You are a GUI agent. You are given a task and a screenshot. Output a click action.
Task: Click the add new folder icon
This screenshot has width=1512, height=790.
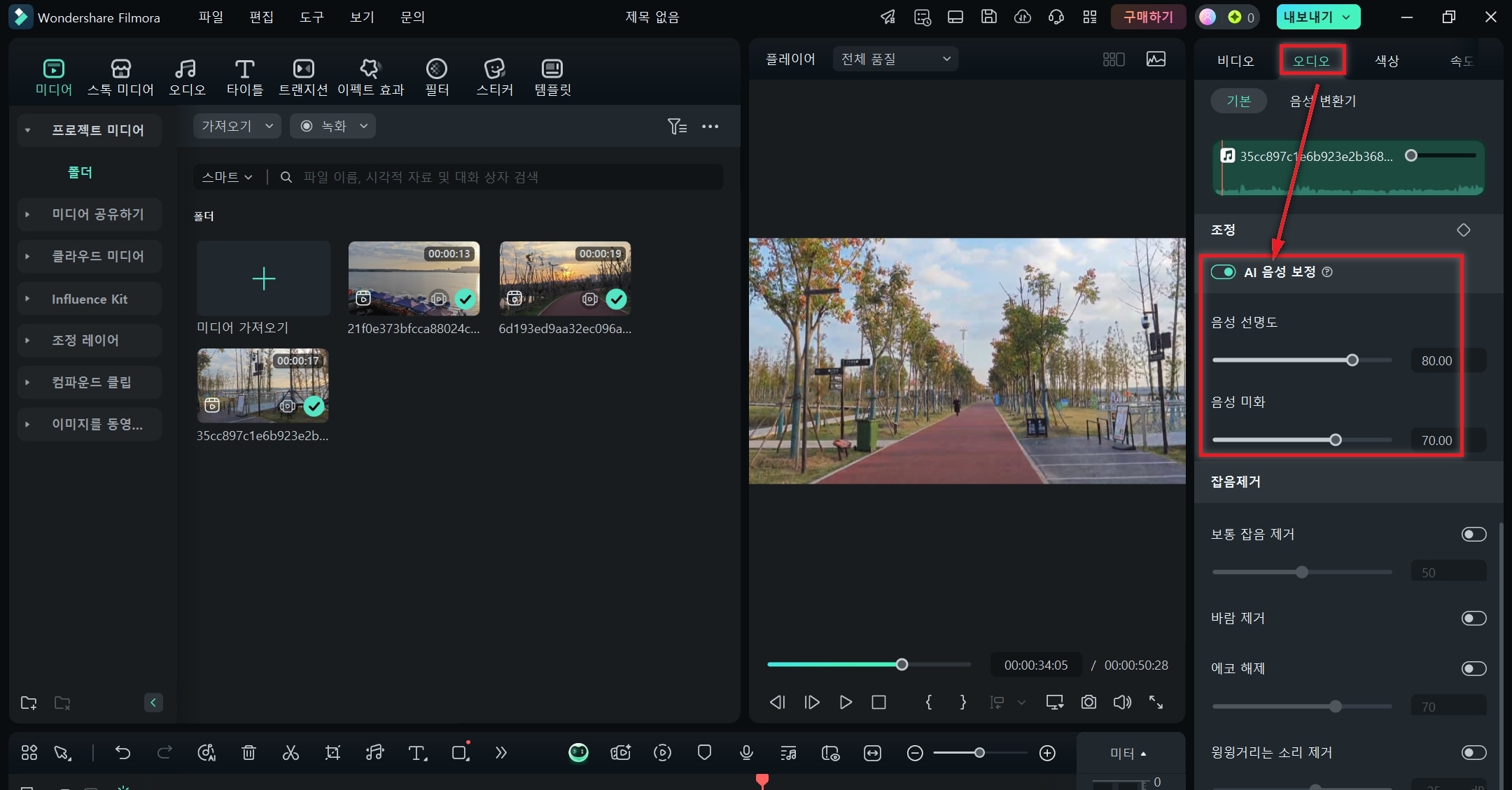click(x=29, y=703)
